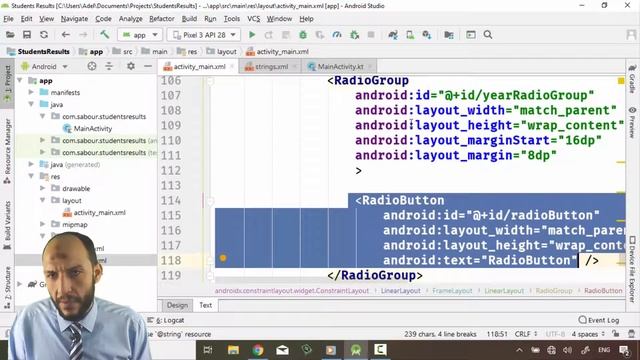
Task: Open file icon in main toolbar
Action: coord(10,35)
